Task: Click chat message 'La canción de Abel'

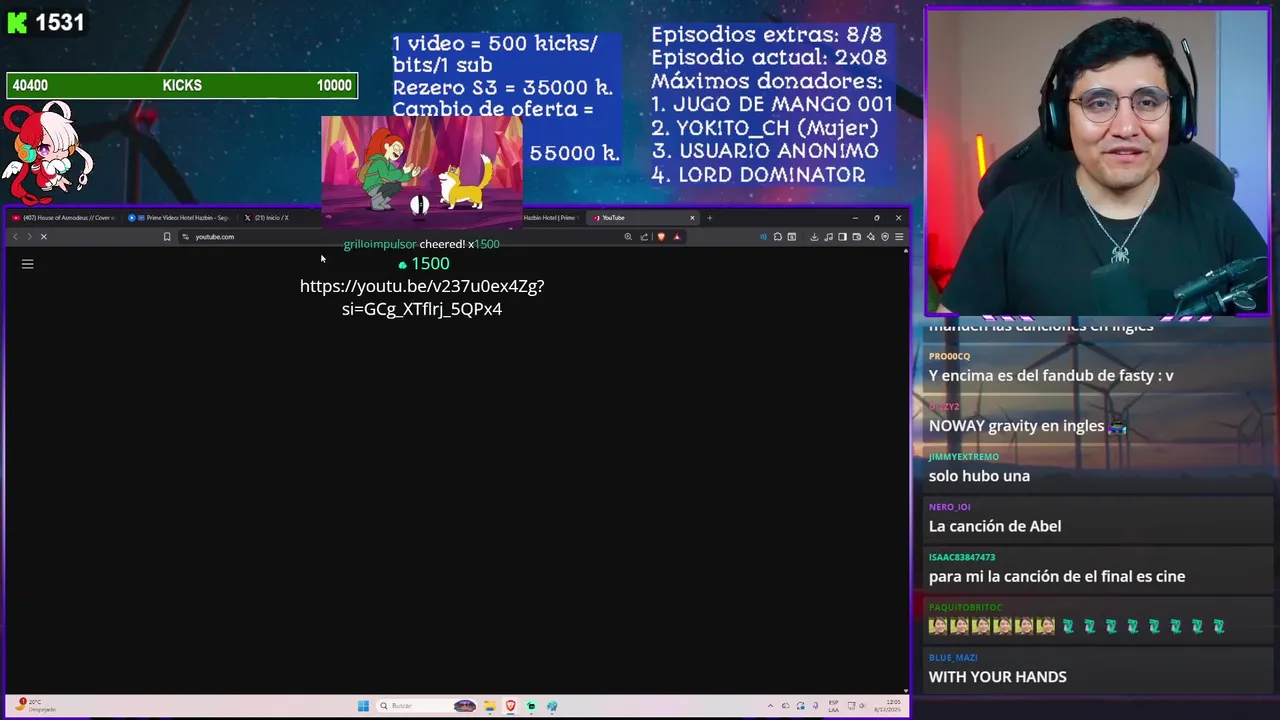Action: [995, 526]
